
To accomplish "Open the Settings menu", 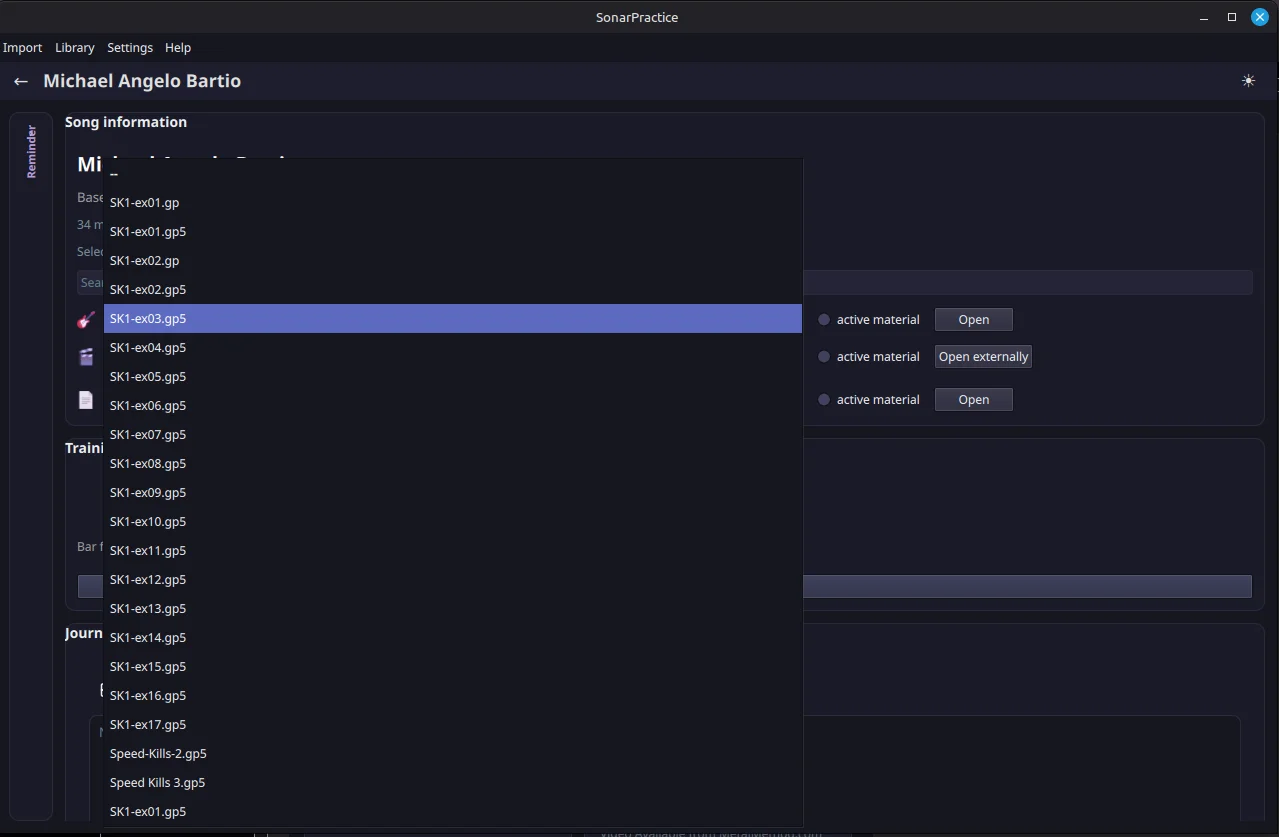I will 130,47.
